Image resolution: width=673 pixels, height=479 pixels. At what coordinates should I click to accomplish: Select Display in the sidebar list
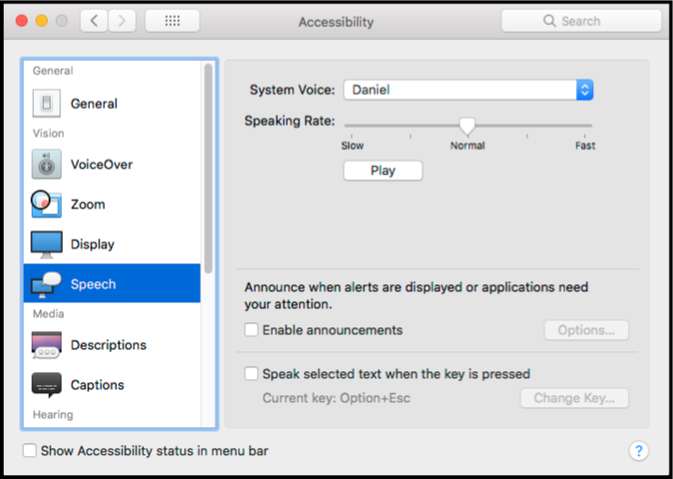pos(112,244)
